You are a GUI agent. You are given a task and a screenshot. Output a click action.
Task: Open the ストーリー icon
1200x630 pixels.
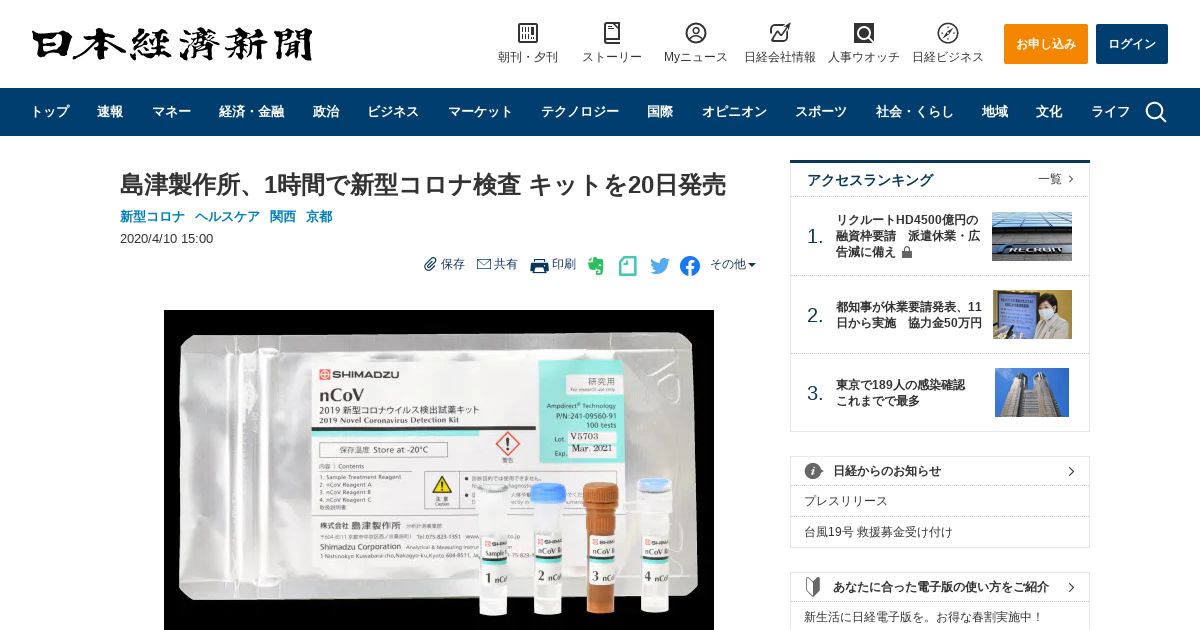612,33
